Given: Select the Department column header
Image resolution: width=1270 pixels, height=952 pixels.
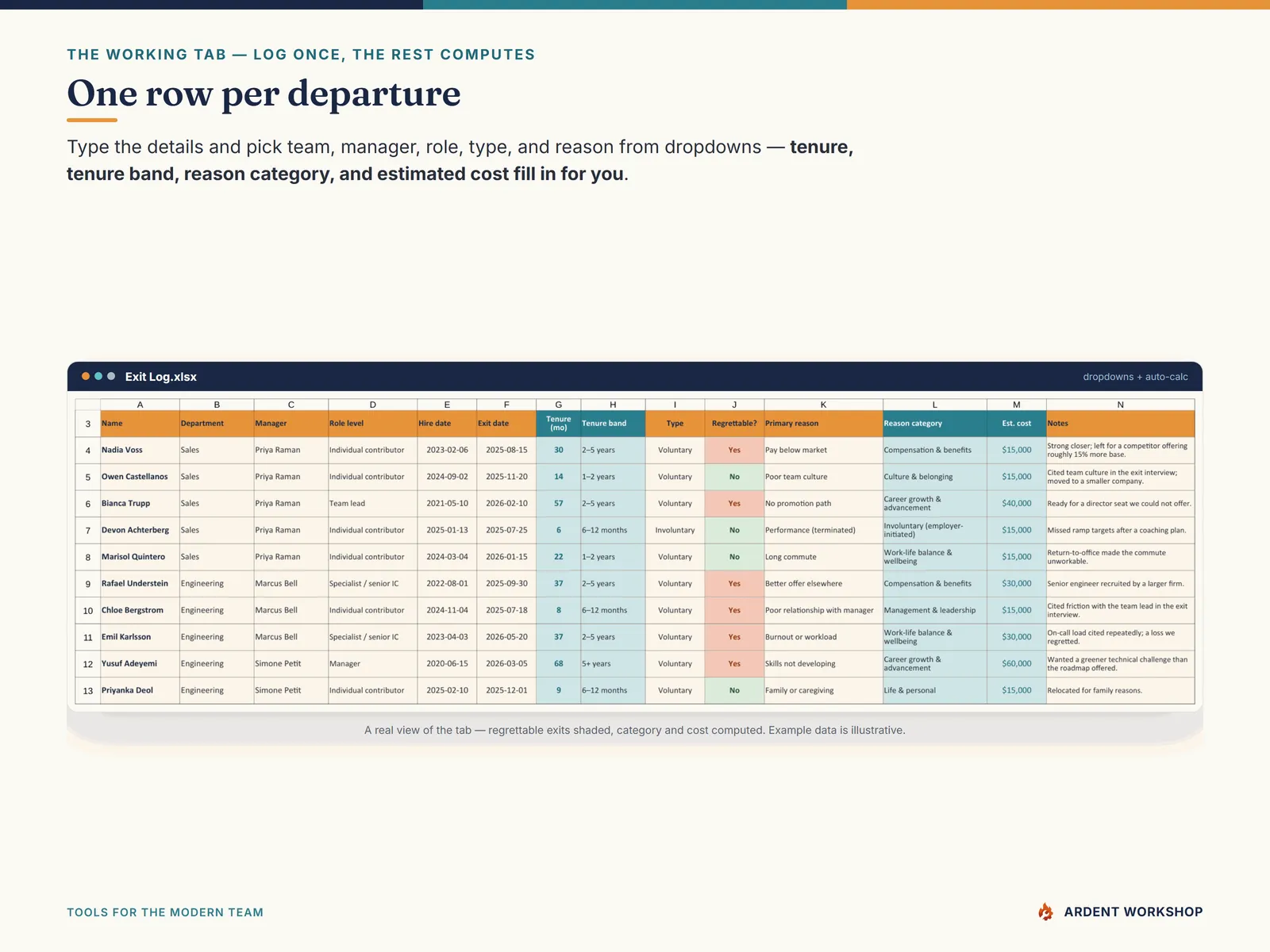Looking at the screenshot, I should 217,424.
